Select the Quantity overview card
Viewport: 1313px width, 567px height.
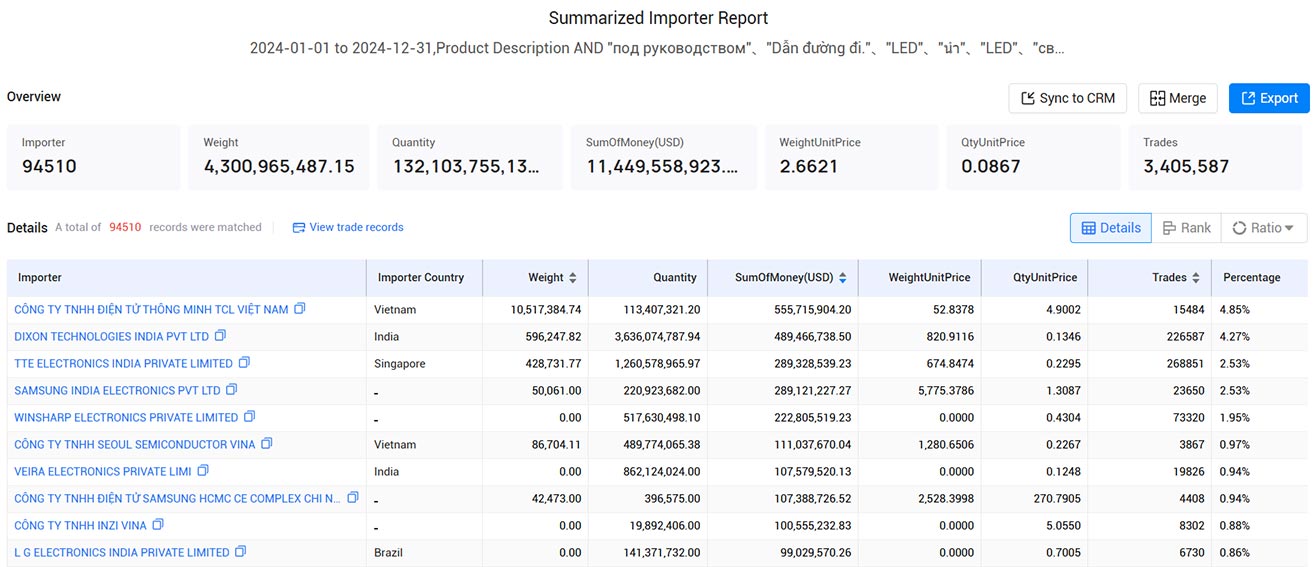tap(470, 157)
